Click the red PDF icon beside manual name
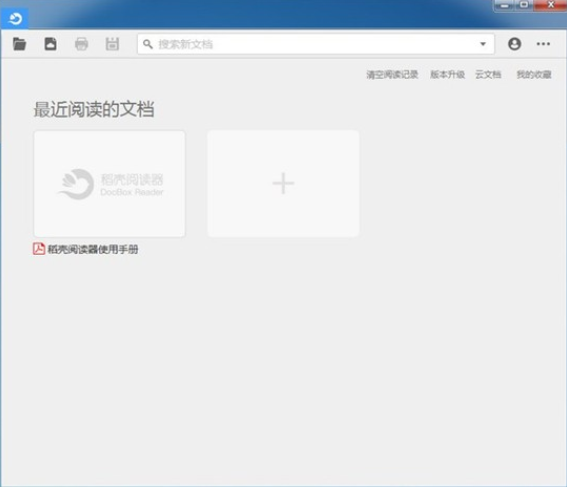 (x=39, y=249)
